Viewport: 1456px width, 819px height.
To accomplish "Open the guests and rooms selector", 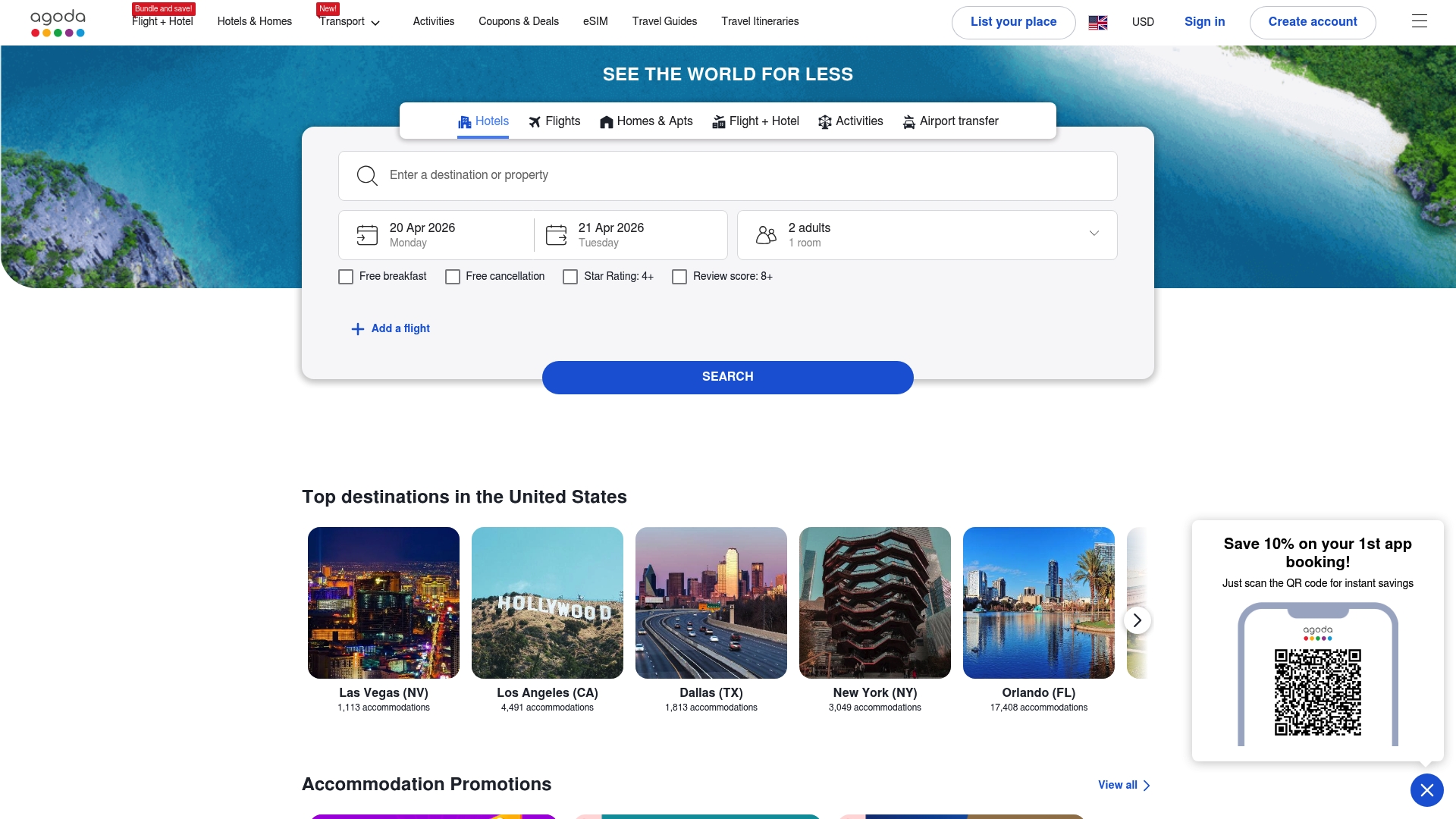I will pyautogui.click(x=926, y=234).
